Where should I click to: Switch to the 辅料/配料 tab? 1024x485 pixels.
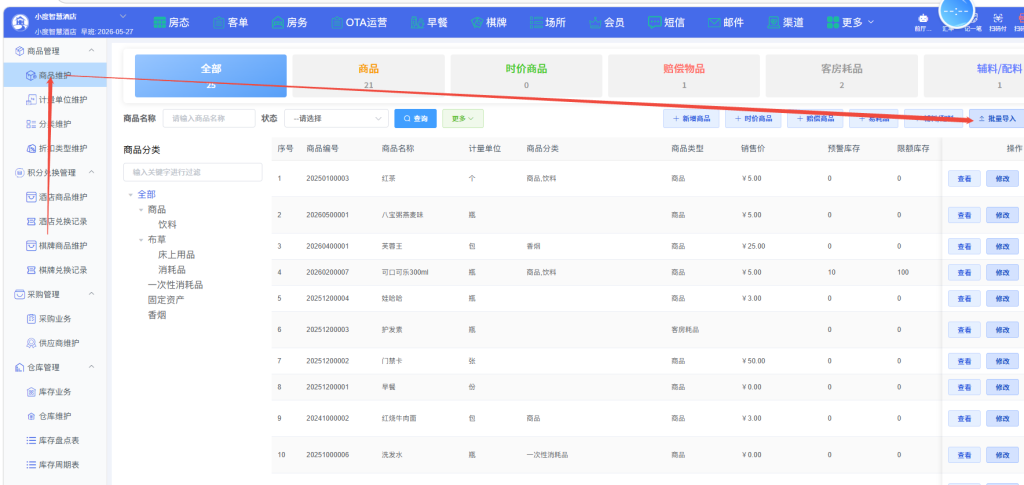point(973,76)
